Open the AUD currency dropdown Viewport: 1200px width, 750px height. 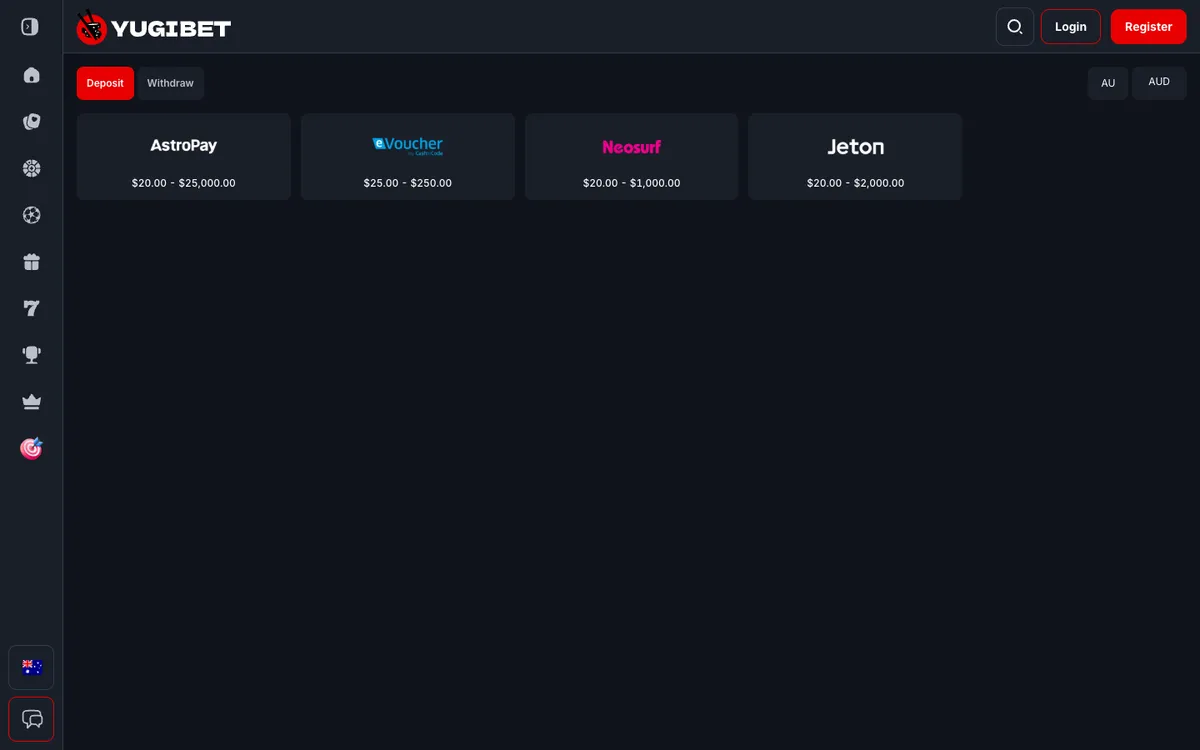click(1159, 83)
